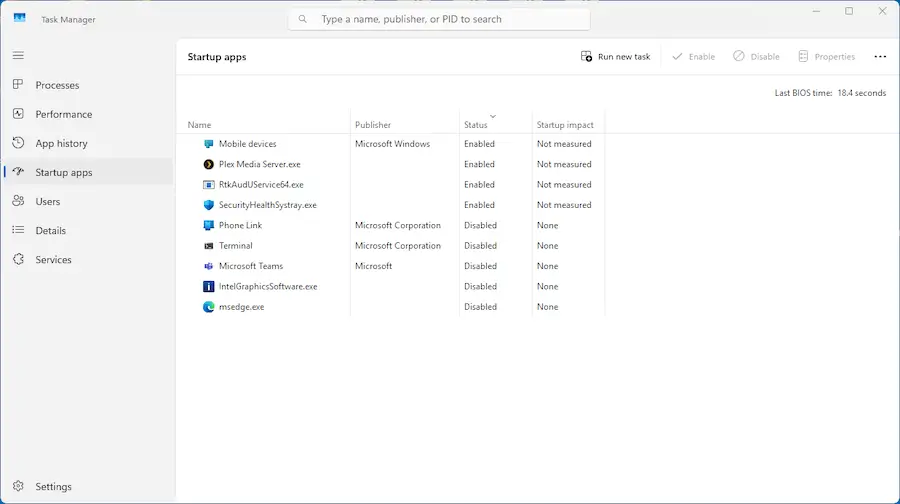Select the Terminal row name
Image resolution: width=900 pixels, height=504 pixels.
(235, 246)
